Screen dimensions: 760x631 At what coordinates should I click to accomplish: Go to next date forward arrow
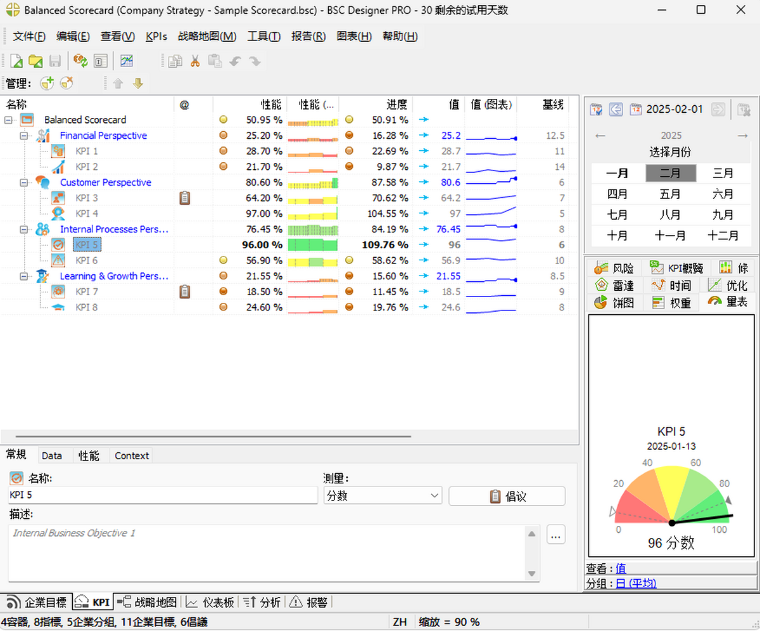718,110
